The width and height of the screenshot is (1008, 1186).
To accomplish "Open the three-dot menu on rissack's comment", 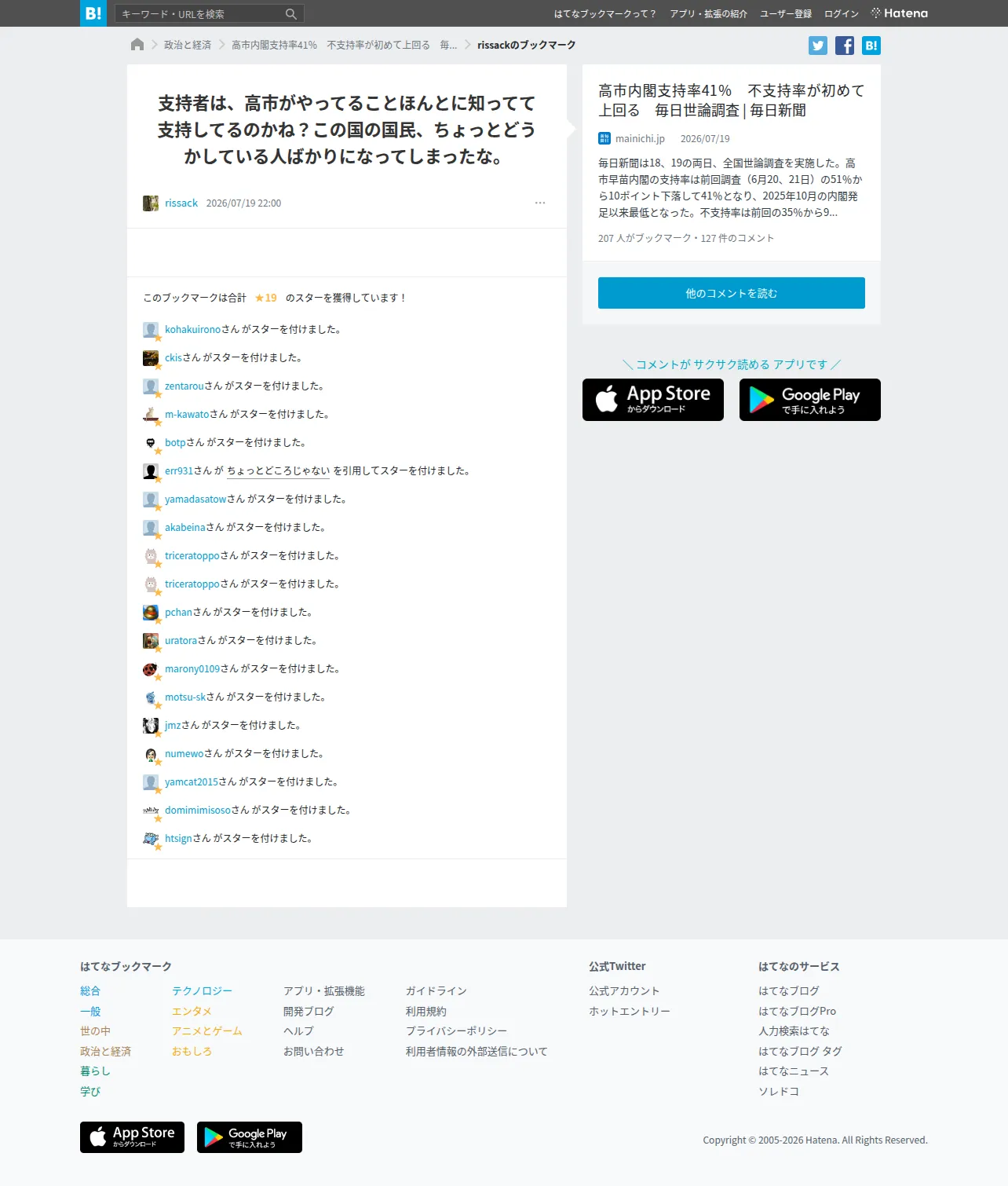I will coord(540,203).
